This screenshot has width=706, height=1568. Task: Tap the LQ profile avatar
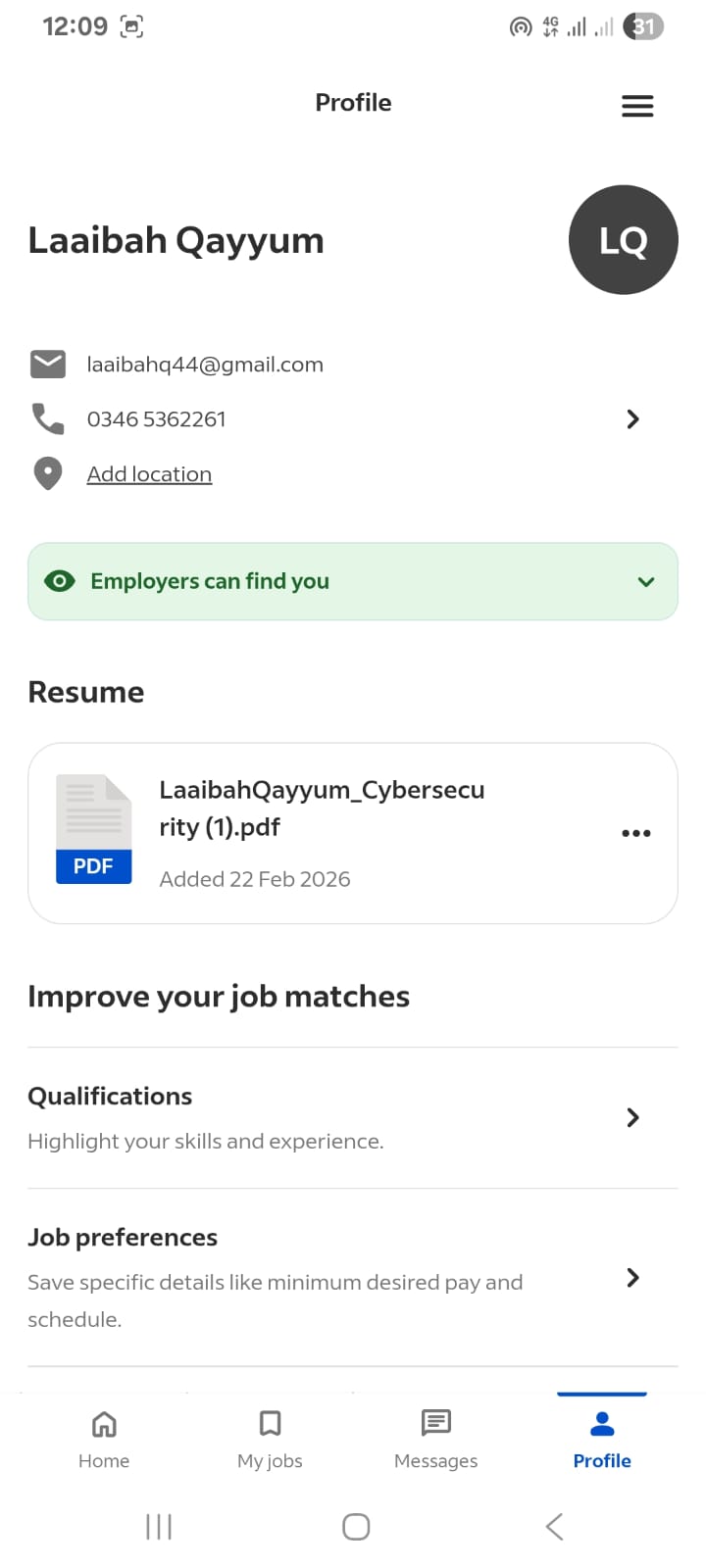[623, 240]
